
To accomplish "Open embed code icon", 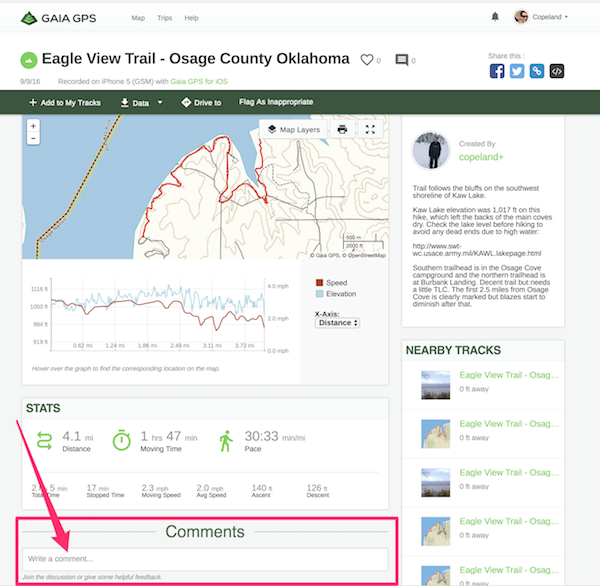I will 557,71.
